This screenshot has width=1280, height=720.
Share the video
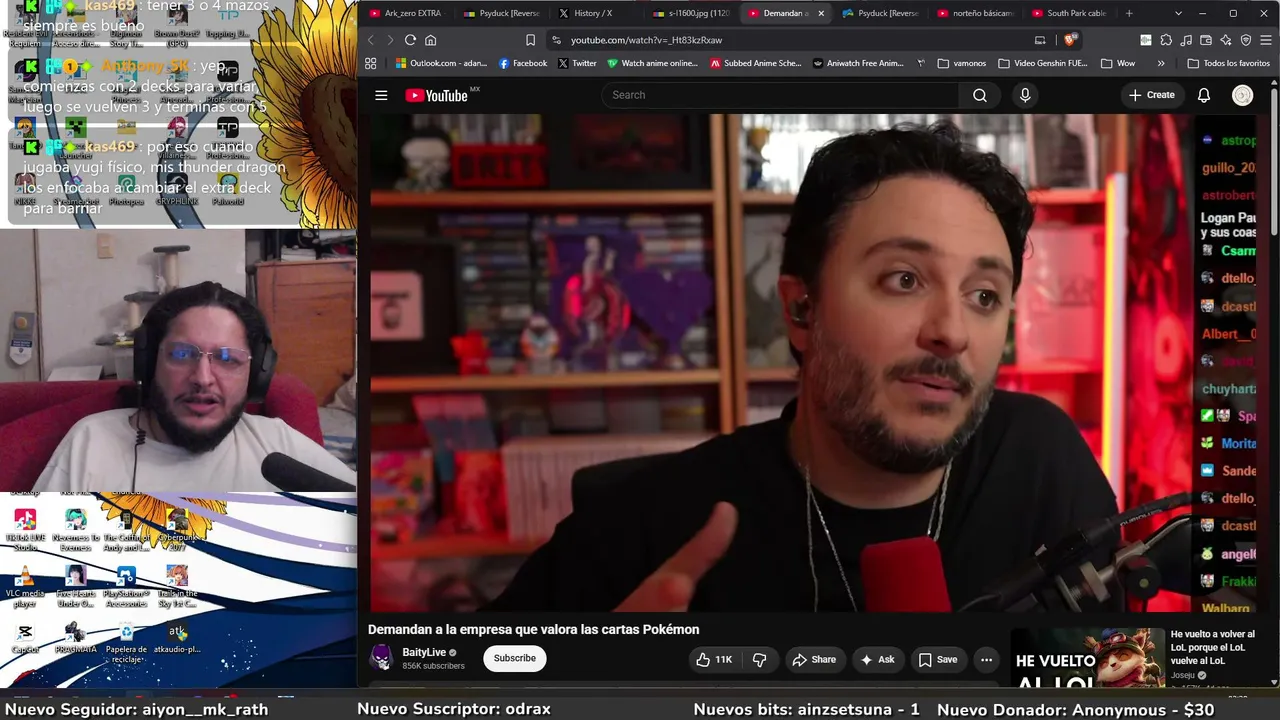(814, 659)
